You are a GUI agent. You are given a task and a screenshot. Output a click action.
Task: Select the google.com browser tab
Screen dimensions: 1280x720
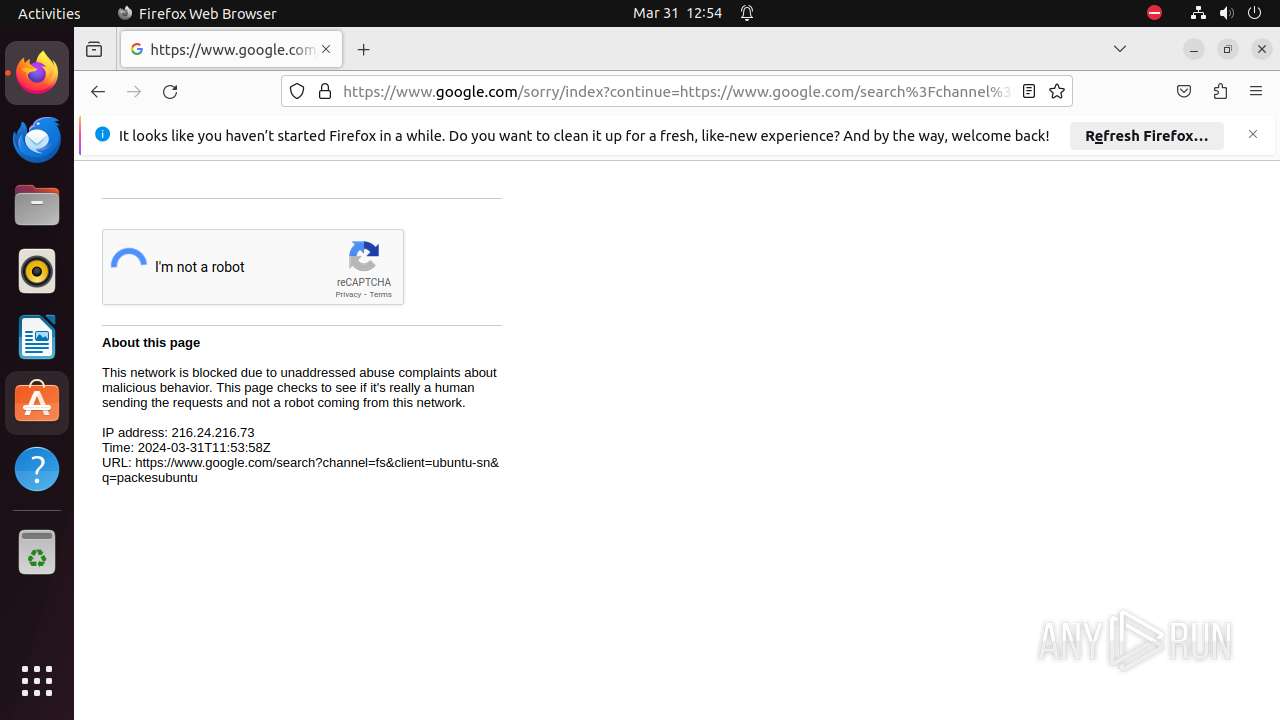[x=231, y=49]
